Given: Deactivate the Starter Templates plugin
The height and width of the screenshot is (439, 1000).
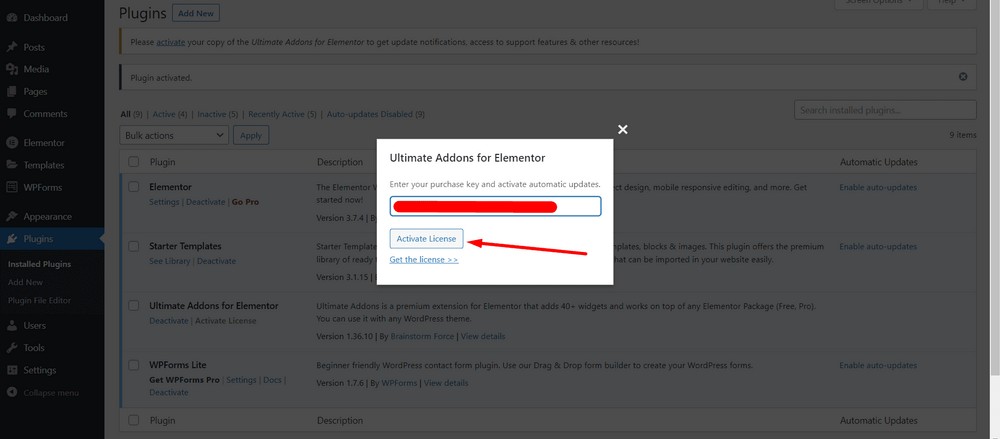Looking at the screenshot, I should [x=216, y=261].
